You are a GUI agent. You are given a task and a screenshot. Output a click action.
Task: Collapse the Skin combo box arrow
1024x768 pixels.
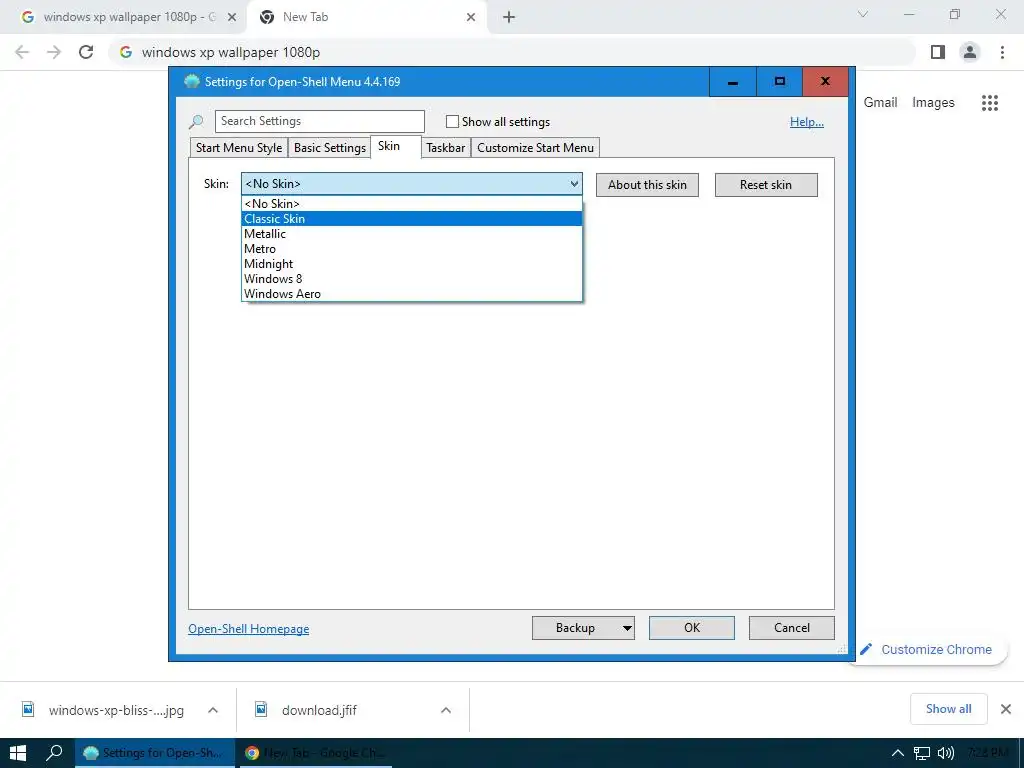coord(574,184)
